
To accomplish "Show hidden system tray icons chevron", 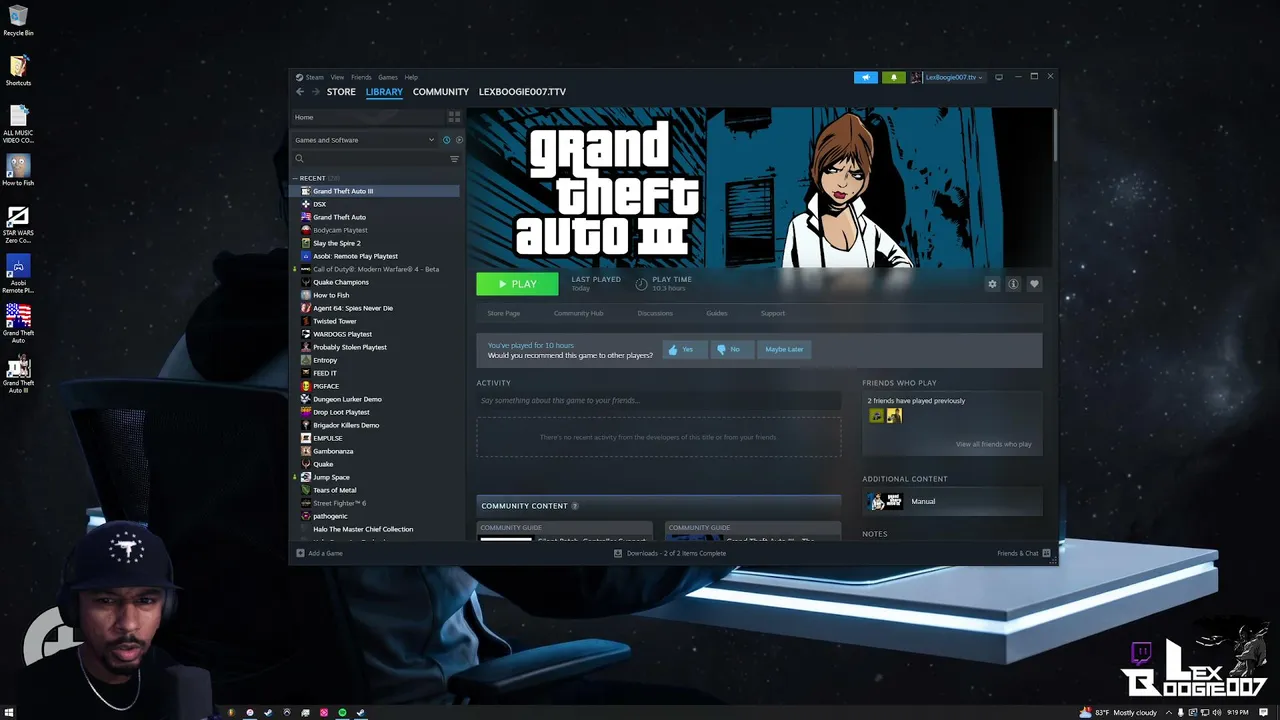I will coord(1168,712).
